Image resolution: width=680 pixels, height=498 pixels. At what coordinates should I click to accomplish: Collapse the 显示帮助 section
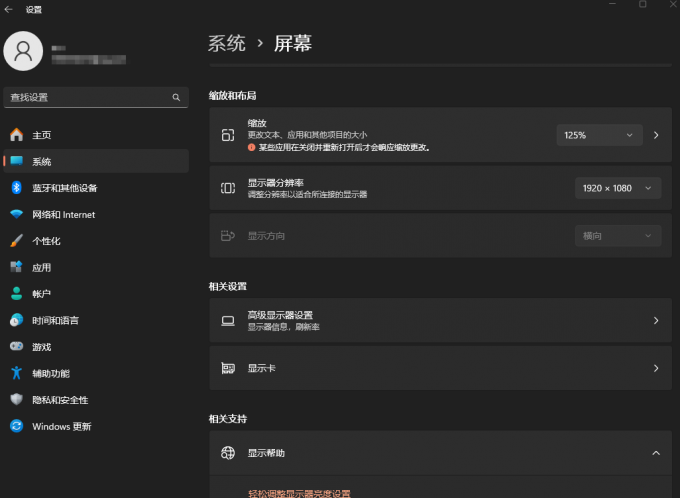click(656, 452)
